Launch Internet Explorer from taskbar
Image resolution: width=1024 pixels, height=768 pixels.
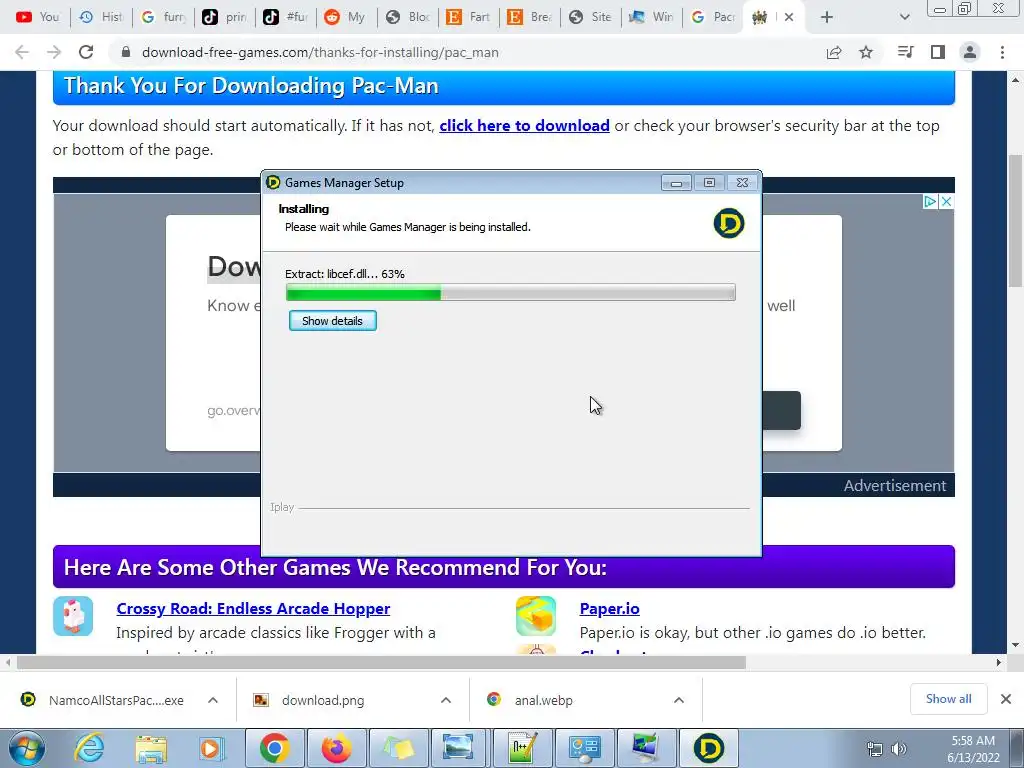click(89, 748)
